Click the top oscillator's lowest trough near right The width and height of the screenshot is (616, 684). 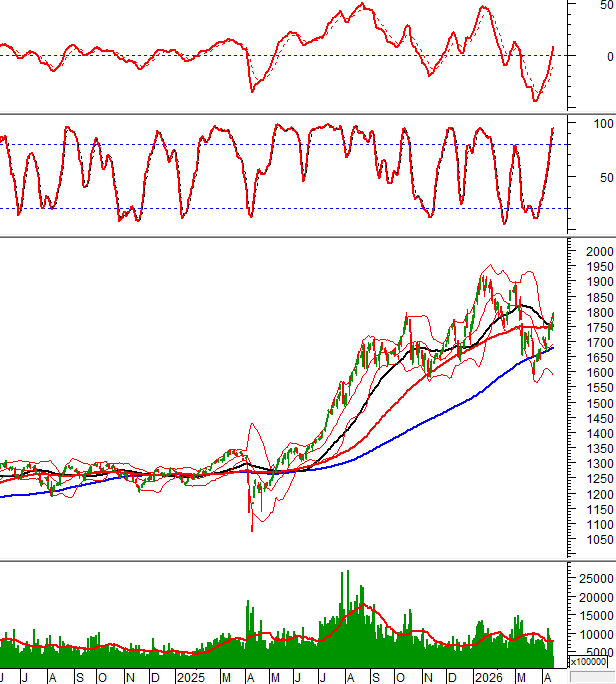pyautogui.click(x=534, y=100)
